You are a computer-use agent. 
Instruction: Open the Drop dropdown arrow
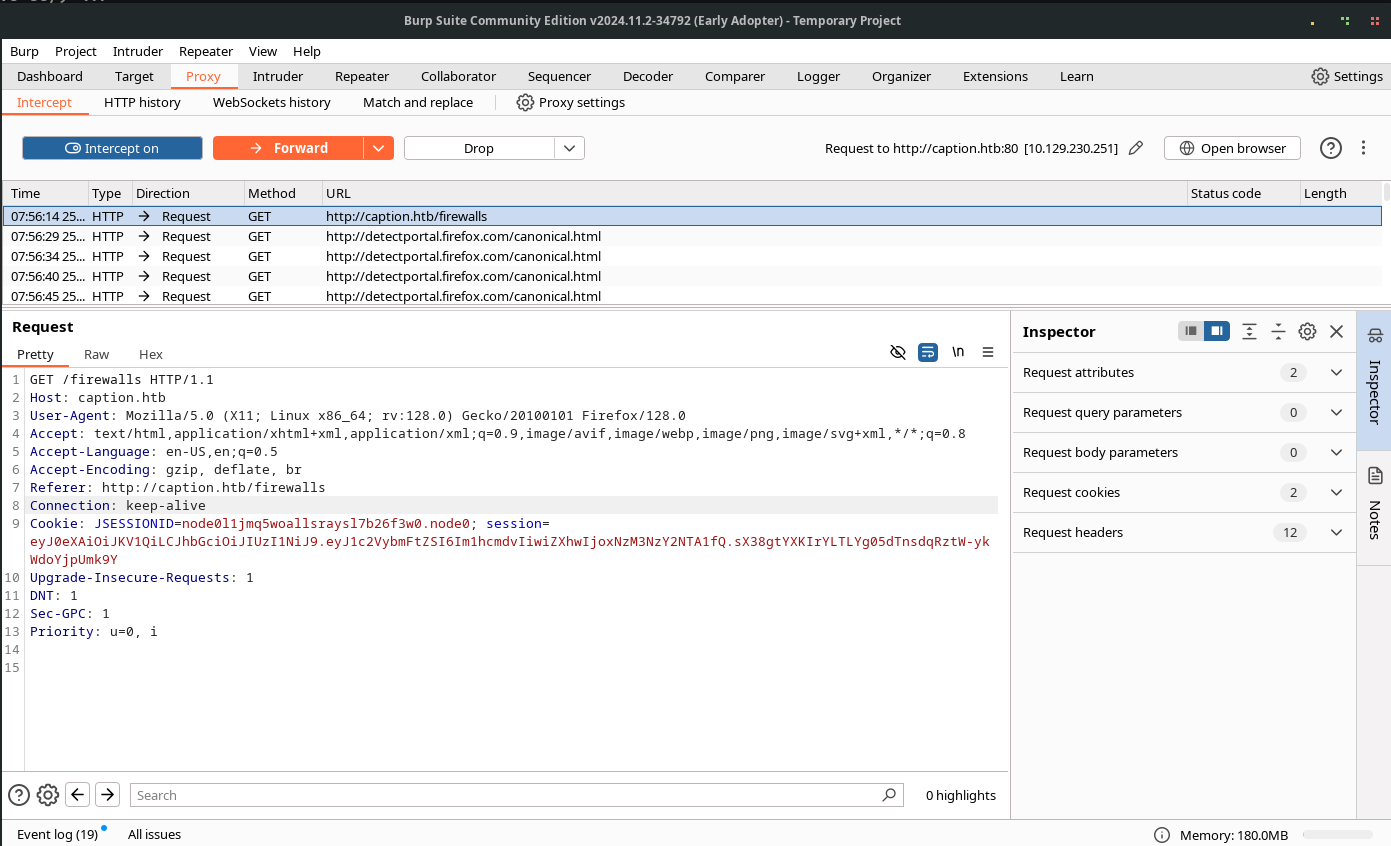click(569, 148)
